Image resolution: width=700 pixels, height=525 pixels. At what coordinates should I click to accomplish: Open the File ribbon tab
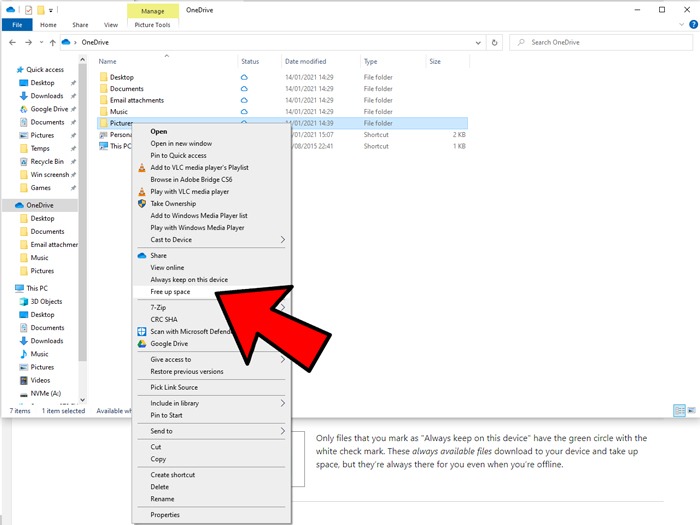coord(17,25)
